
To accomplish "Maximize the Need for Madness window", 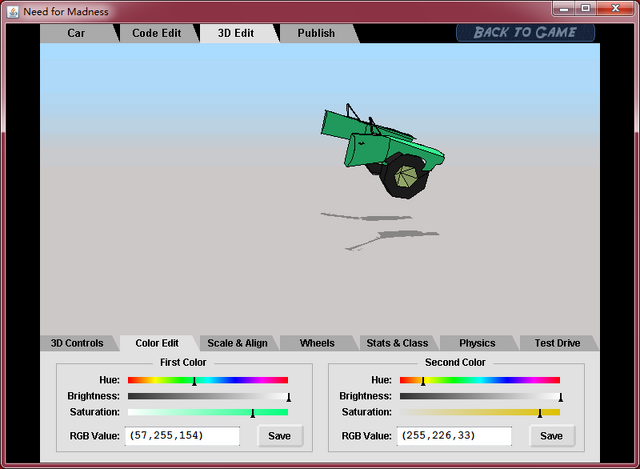I will click(x=586, y=8).
